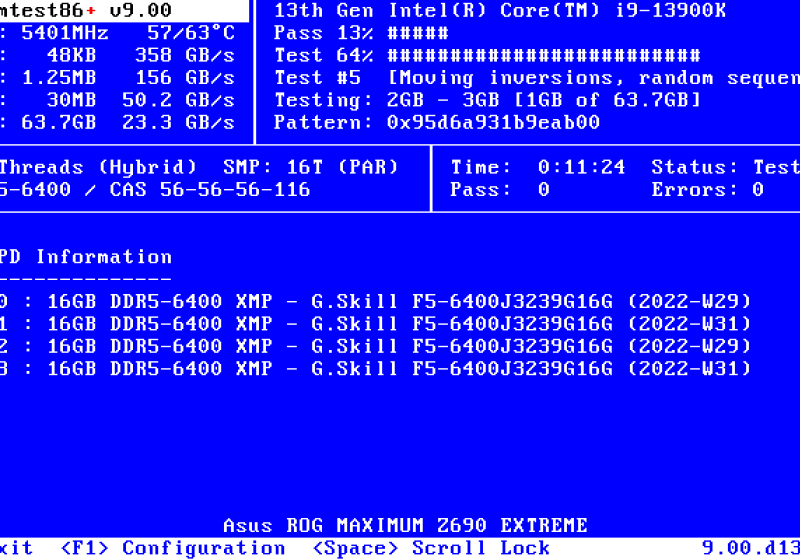
Task: Click the Threads (Hybrid) label
Action: (98, 167)
